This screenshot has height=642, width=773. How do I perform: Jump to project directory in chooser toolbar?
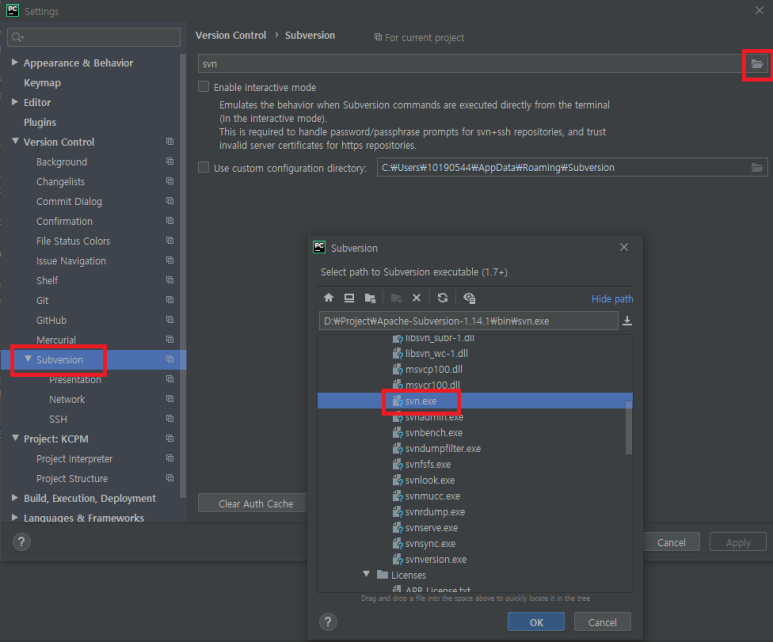(x=370, y=298)
